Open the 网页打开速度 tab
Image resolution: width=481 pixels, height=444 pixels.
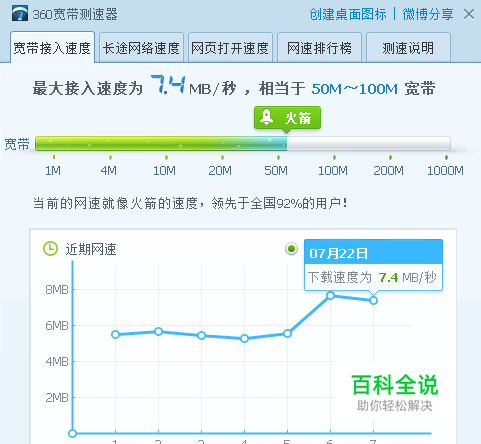coord(230,48)
